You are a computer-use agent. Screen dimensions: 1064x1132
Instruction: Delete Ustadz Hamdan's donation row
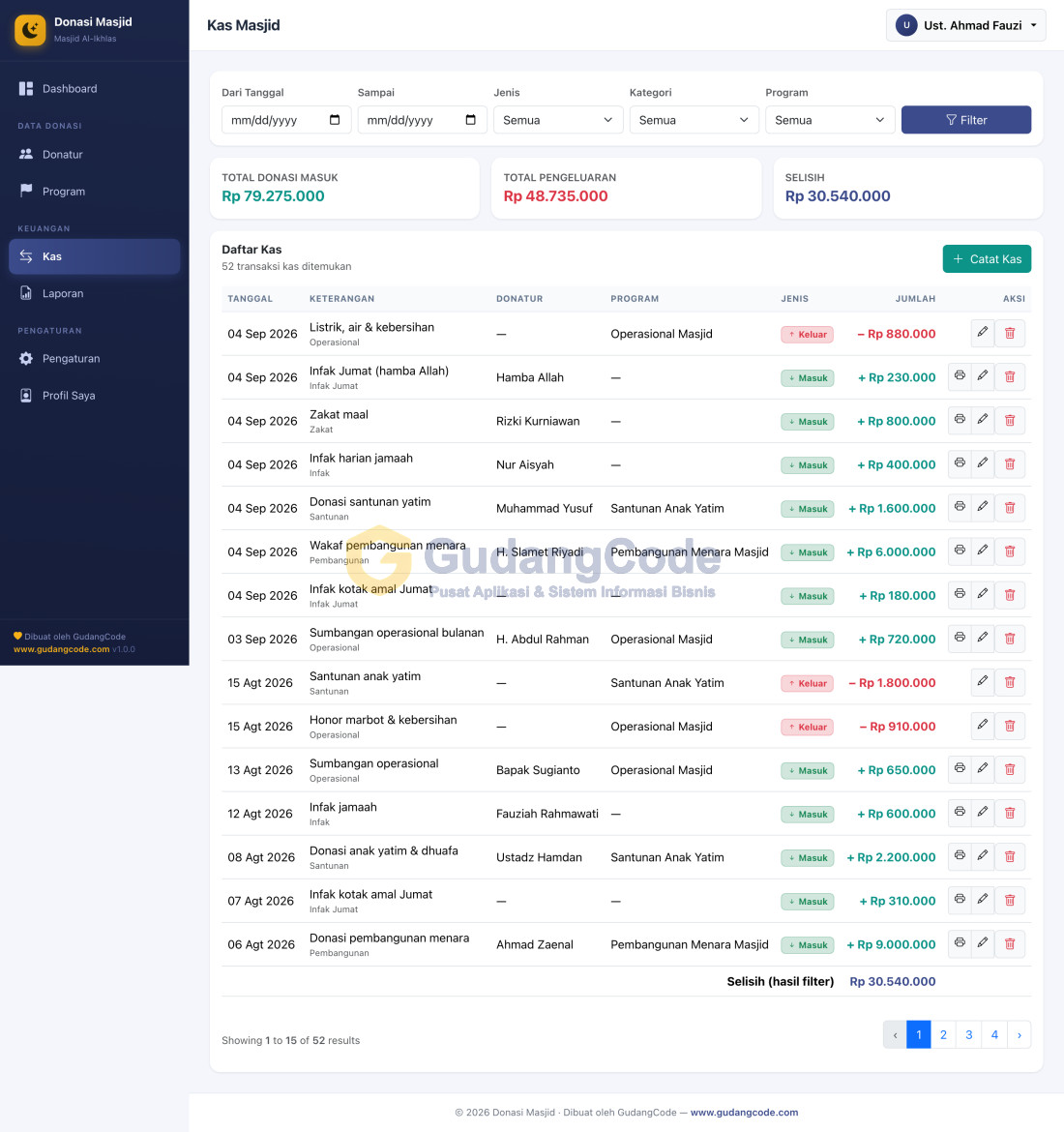point(1010,857)
